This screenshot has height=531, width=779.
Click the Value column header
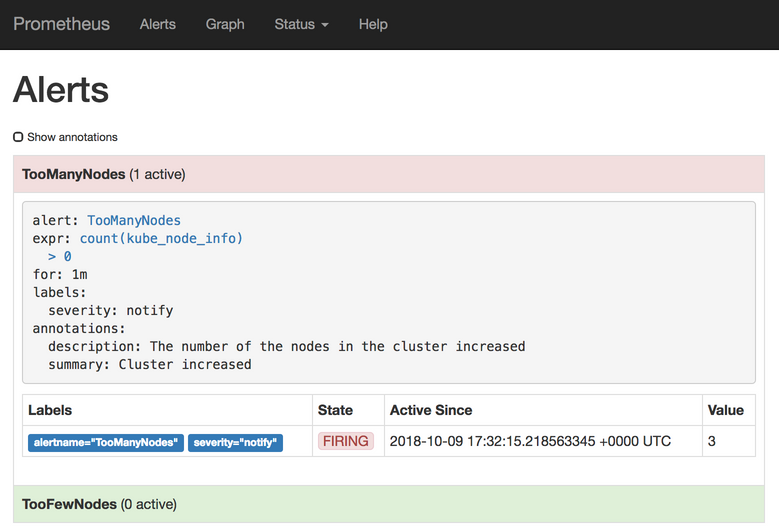pos(725,410)
